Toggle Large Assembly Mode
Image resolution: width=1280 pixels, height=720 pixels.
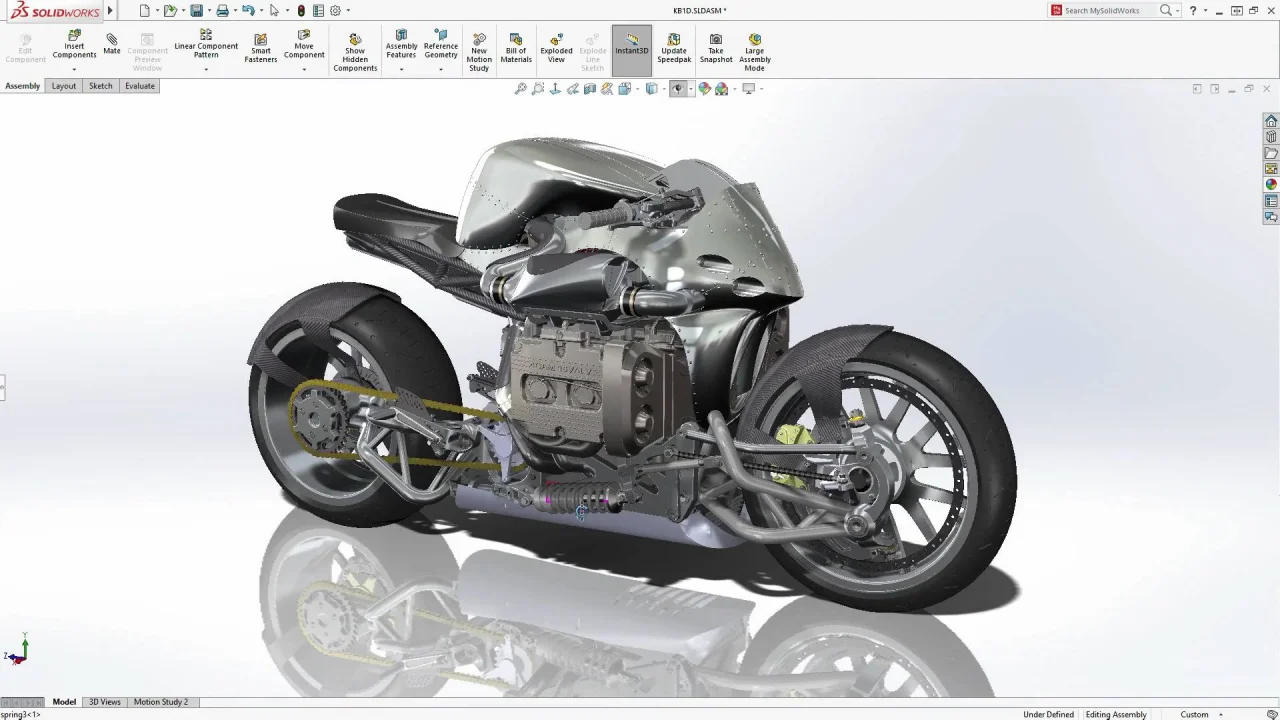[755, 50]
